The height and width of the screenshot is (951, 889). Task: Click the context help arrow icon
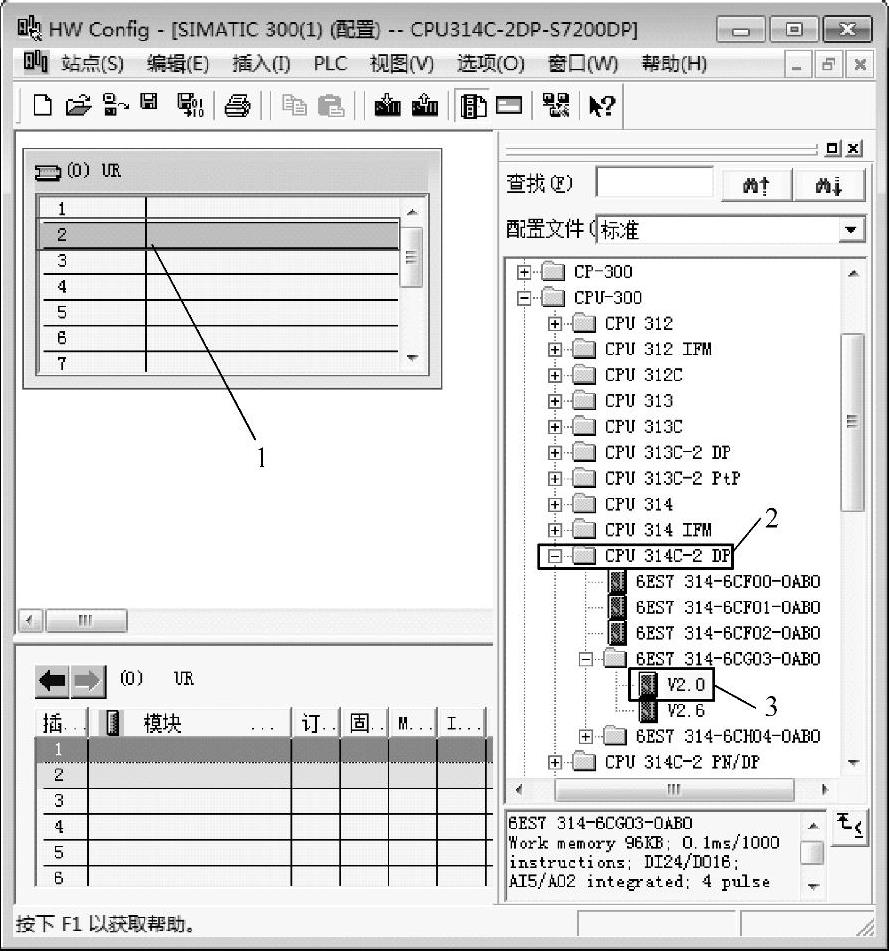click(602, 106)
